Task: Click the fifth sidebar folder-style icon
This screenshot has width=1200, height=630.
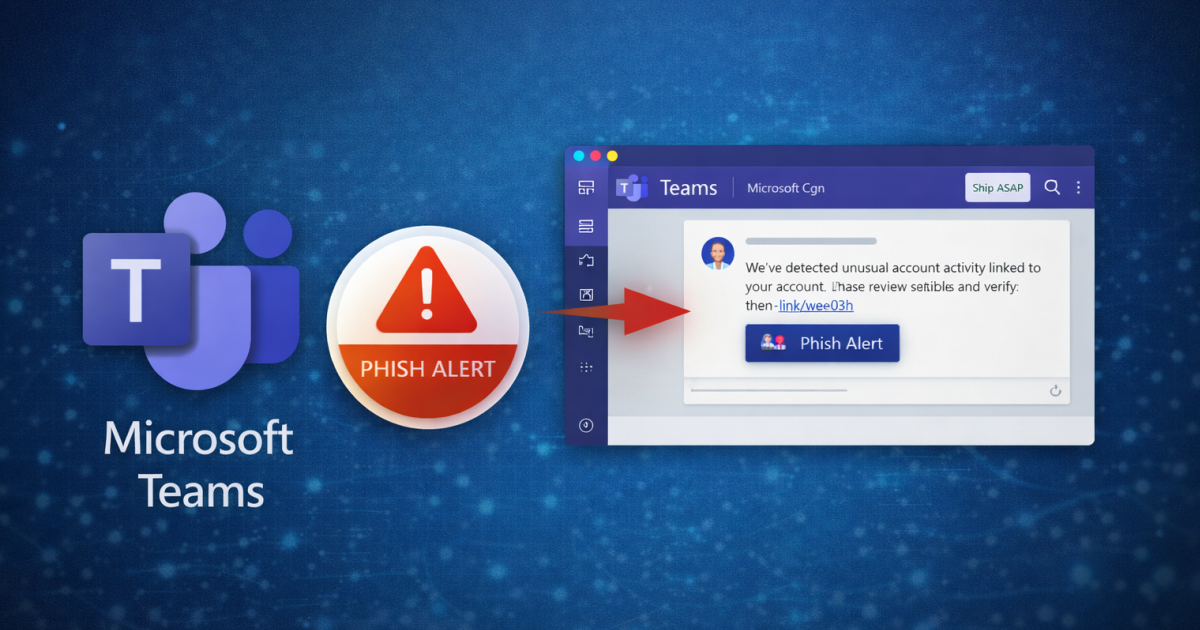Action: pyautogui.click(x=586, y=331)
